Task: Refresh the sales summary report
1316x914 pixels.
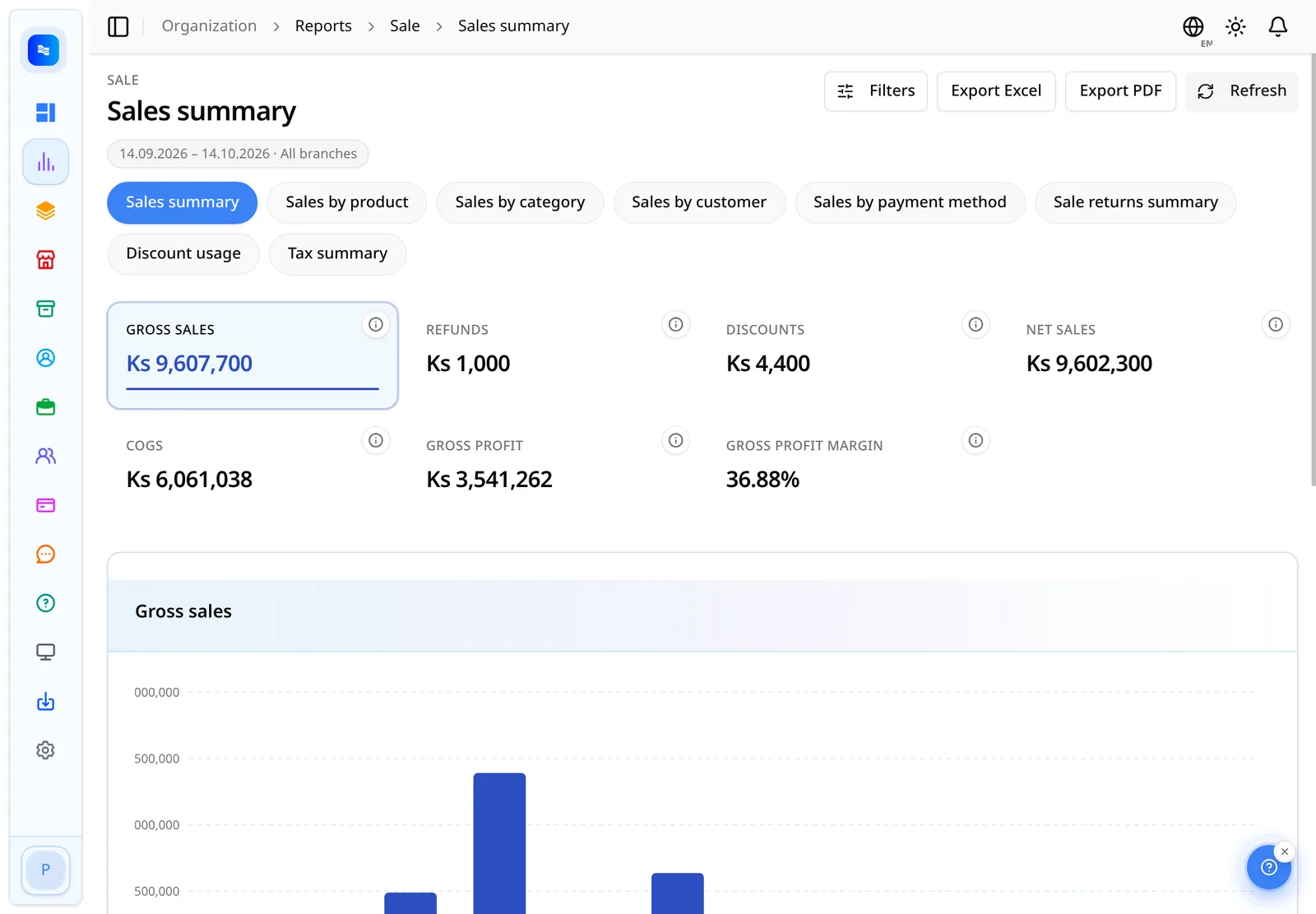Action: coord(1242,90)
